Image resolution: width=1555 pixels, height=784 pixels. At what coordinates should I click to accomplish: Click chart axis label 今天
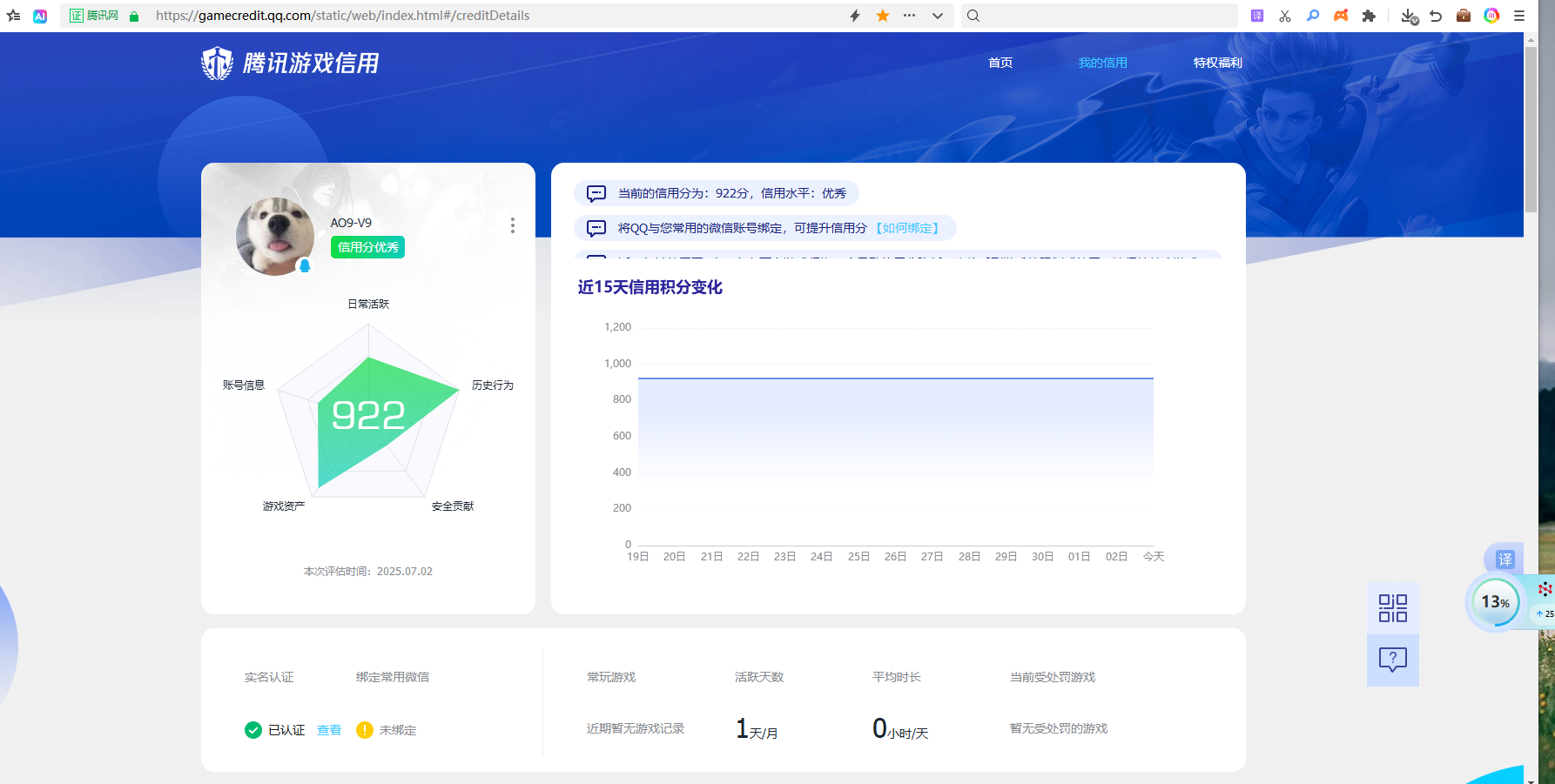tap(1154, 557)
